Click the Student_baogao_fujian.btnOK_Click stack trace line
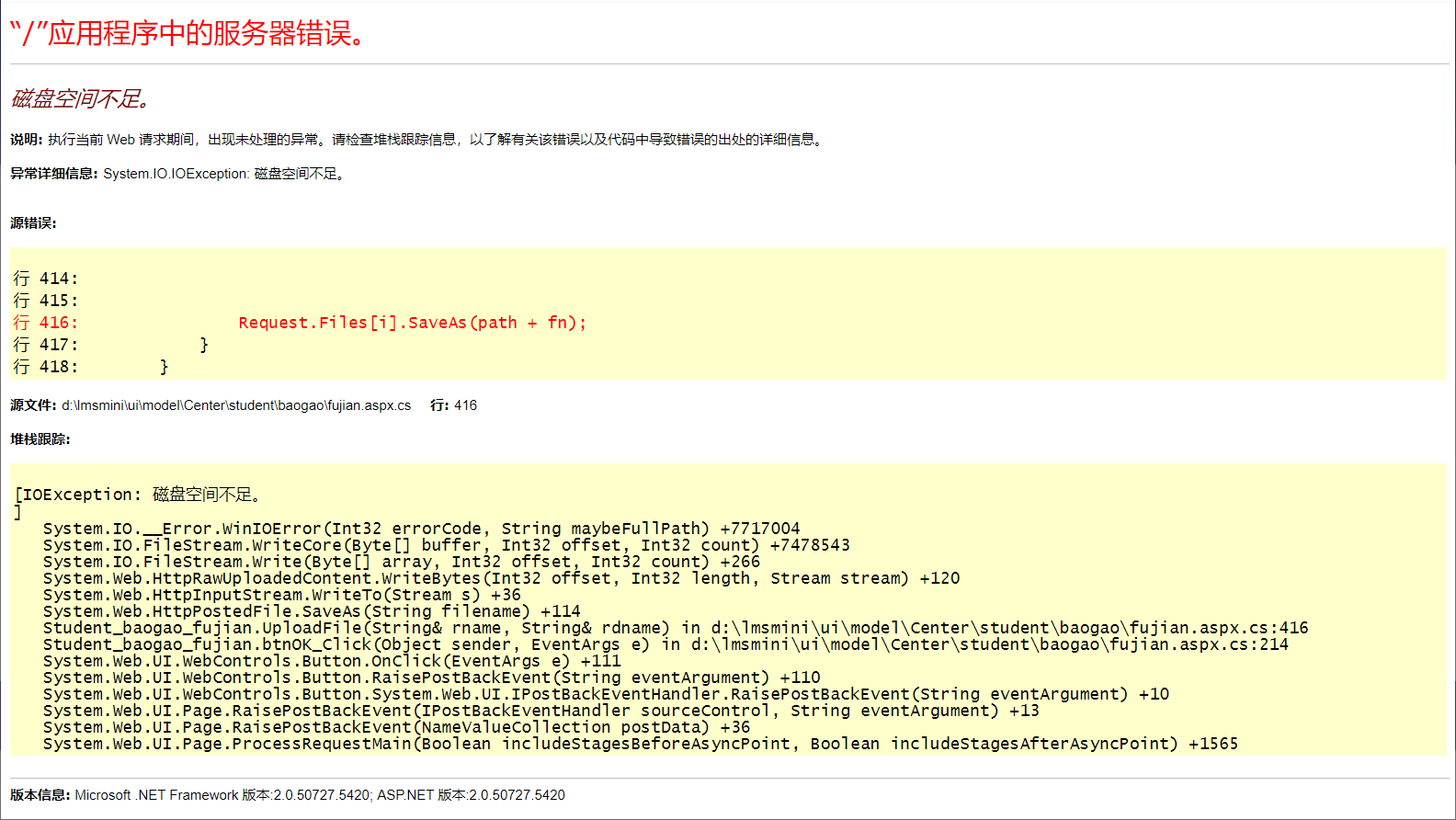This screenshot has width=1456, height=820. tap(665, 644)
